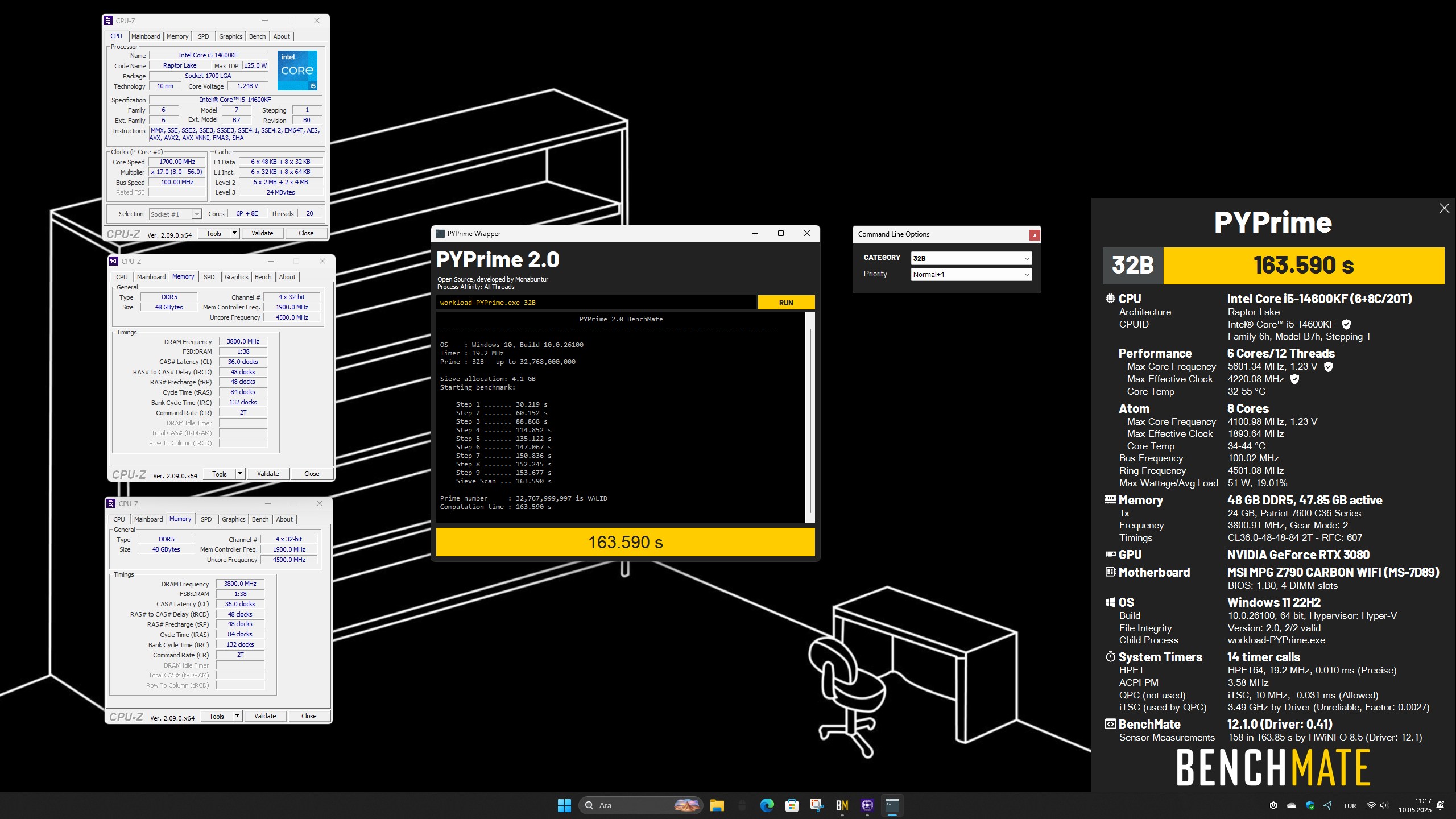The height and width of the screenshot is (819, 1456).
Task: Click Validate in the middle CPU-Z window
Action: [268, 474]
